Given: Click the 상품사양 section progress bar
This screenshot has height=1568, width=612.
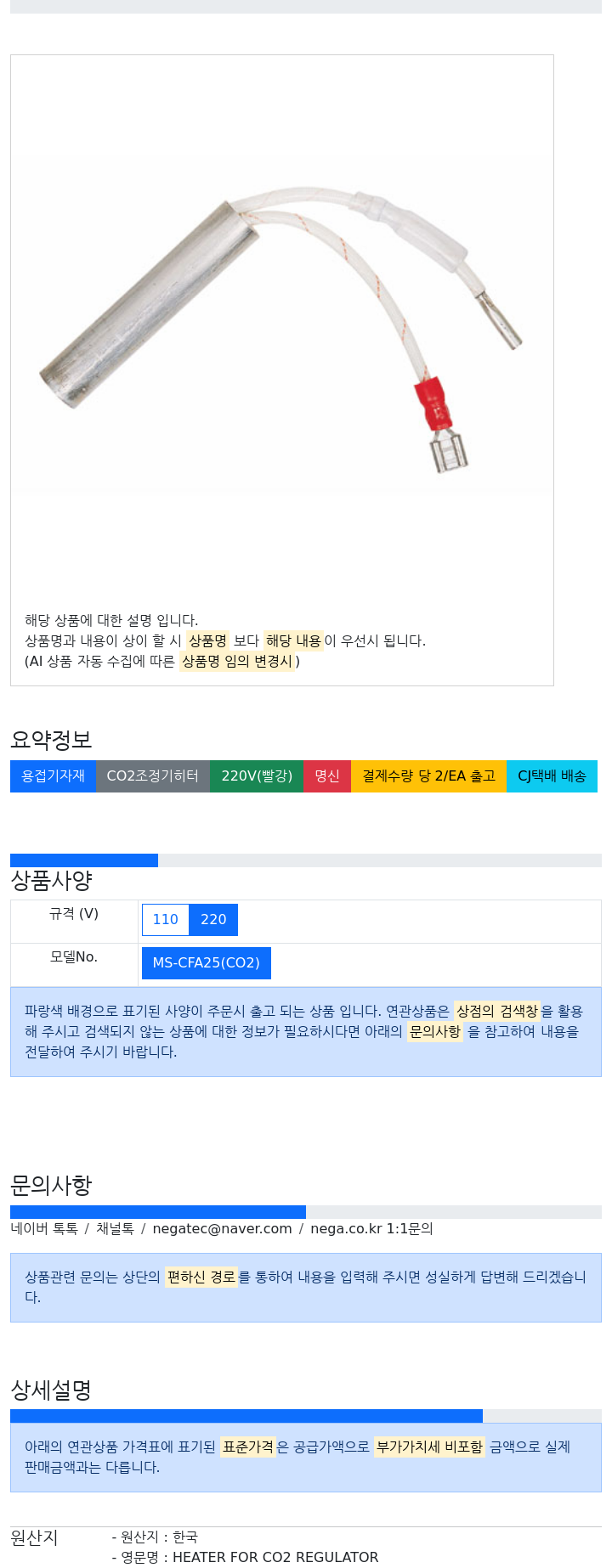Looking at the screenshot, I should (x=306, y=860).
